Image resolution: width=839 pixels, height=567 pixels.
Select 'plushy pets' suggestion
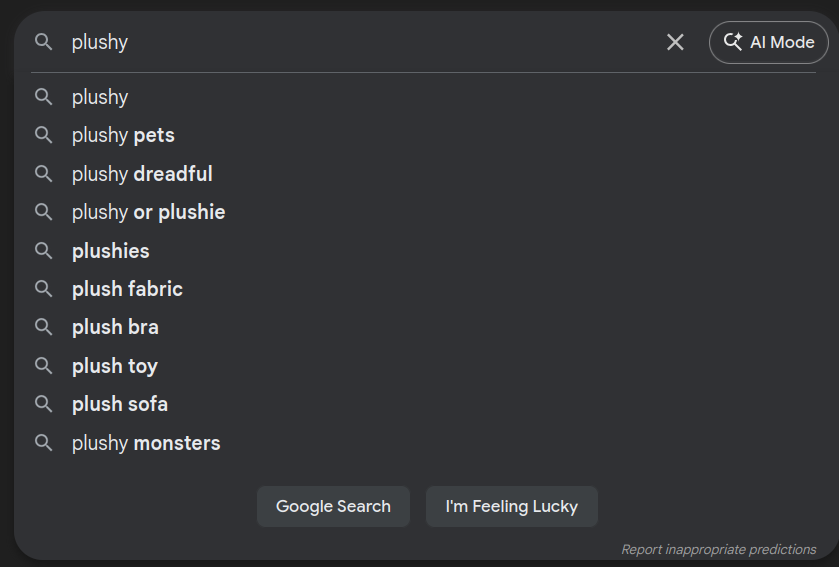click(123, 135)
